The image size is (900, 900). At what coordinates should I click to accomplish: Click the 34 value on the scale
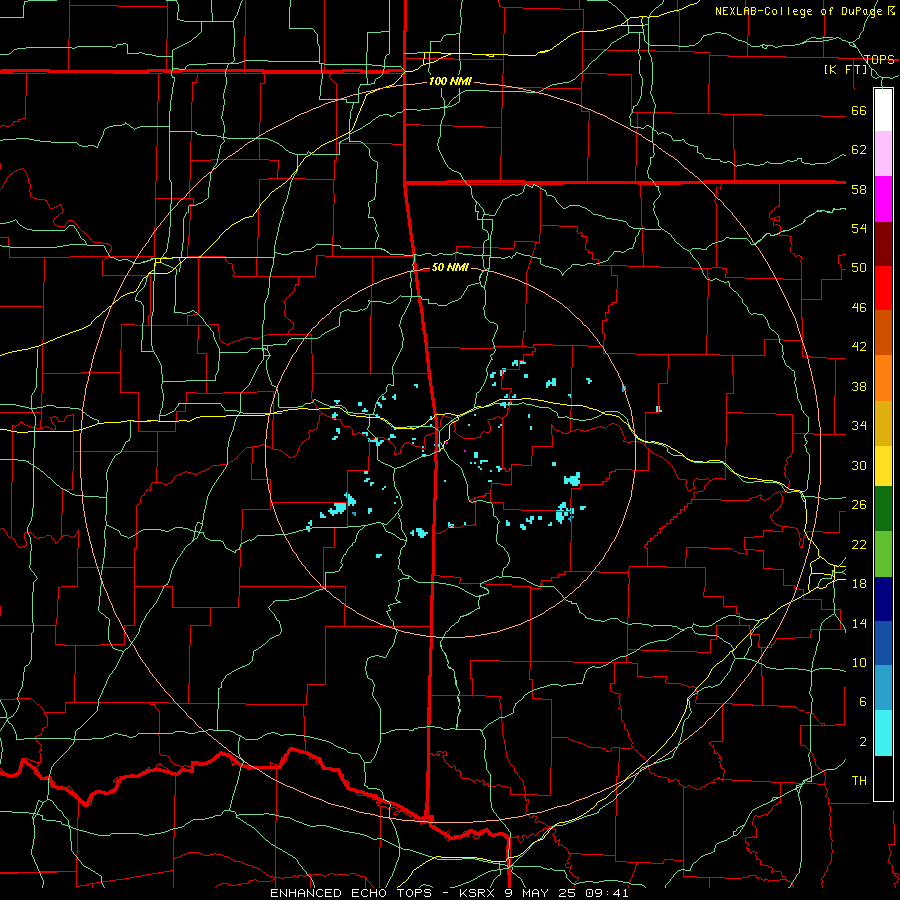859,426
